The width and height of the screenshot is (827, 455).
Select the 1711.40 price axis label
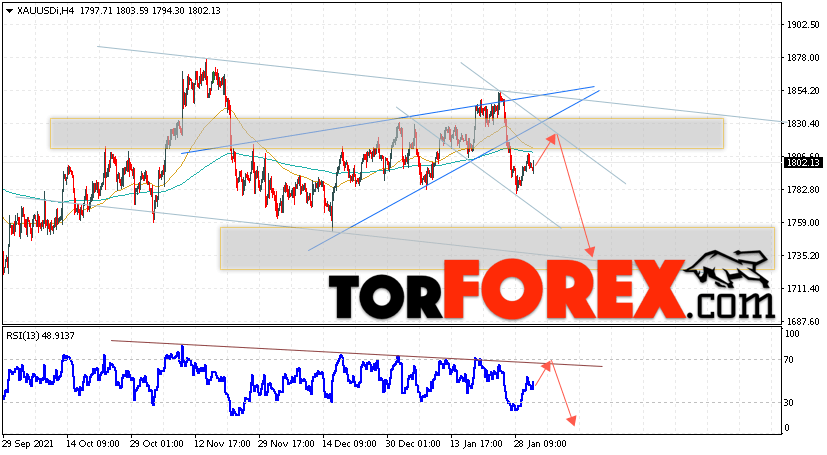803,288
